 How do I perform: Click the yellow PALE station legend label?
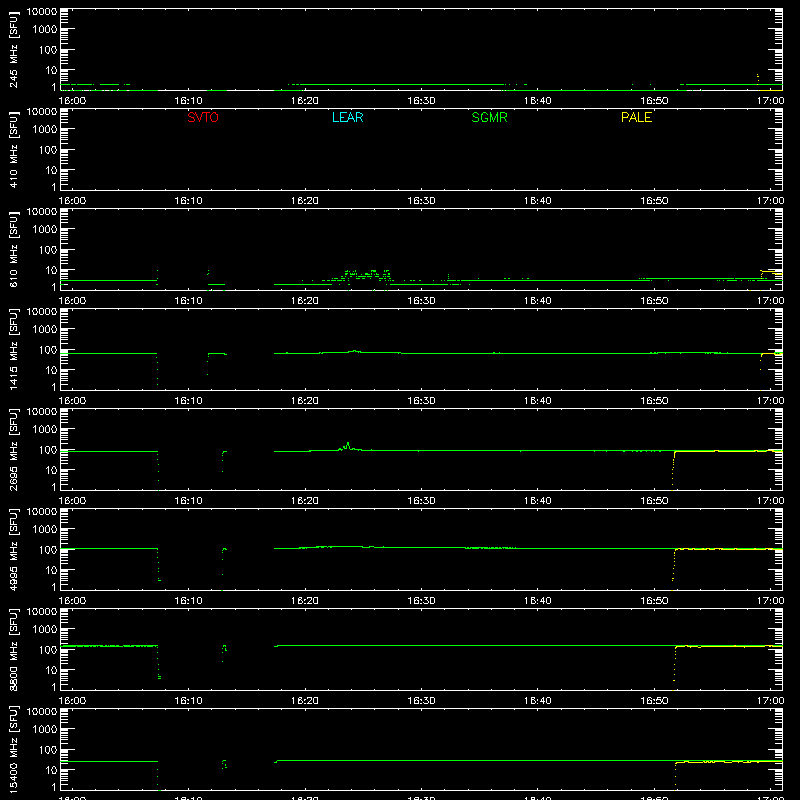636,117
